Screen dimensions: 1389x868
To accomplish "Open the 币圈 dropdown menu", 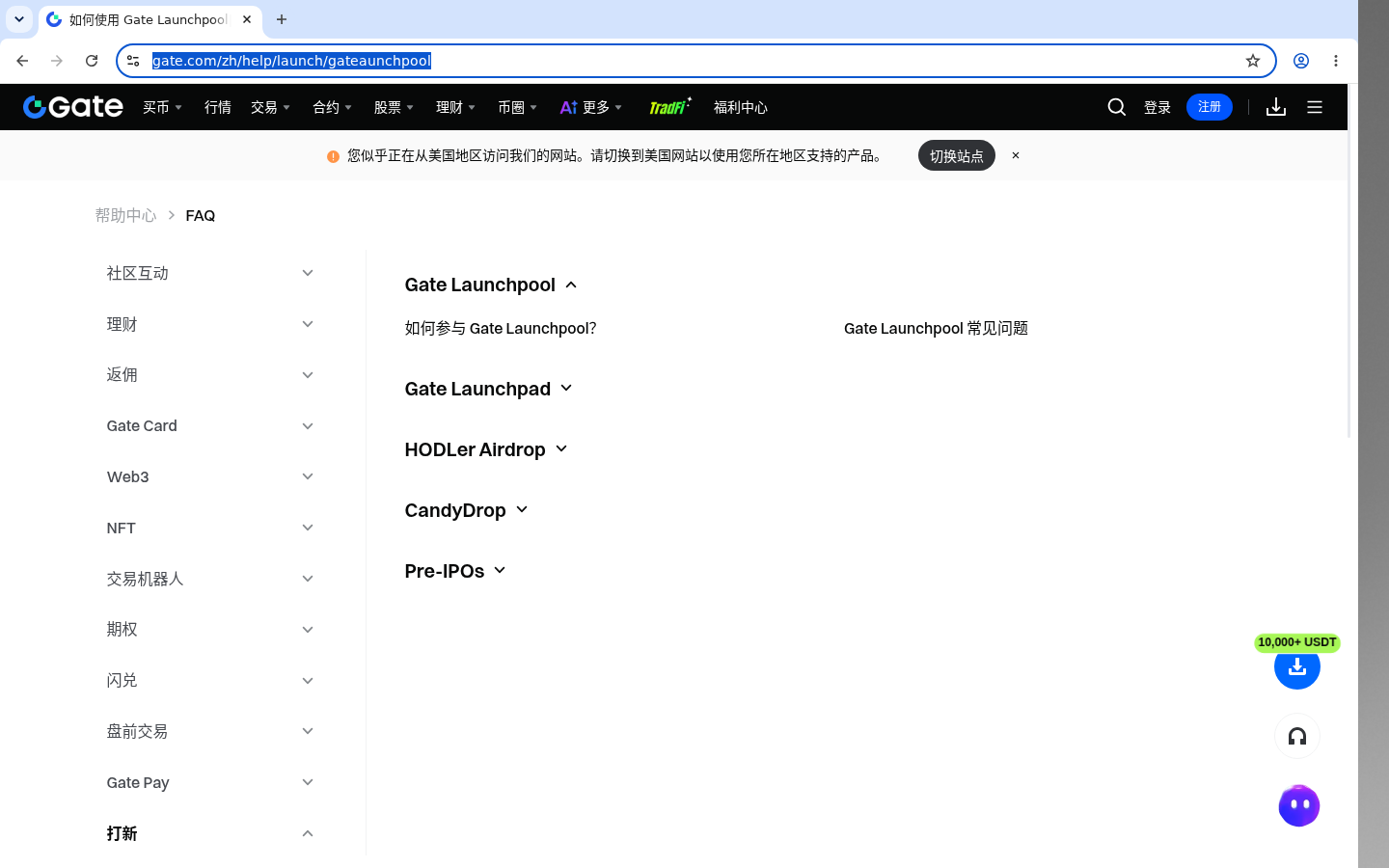I will coord(517,107).
